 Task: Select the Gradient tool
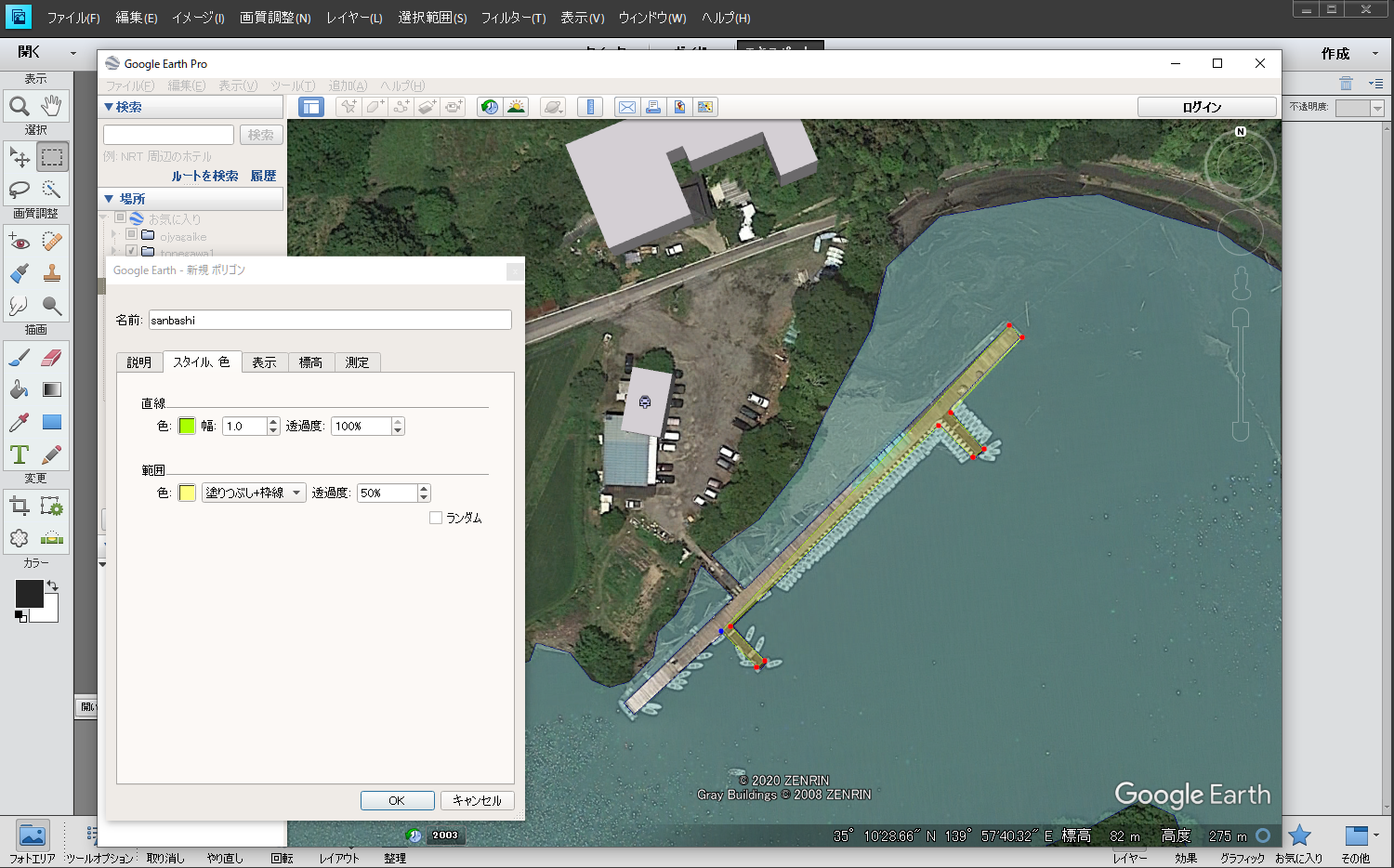pyautogui.click(x=52, y=389)
